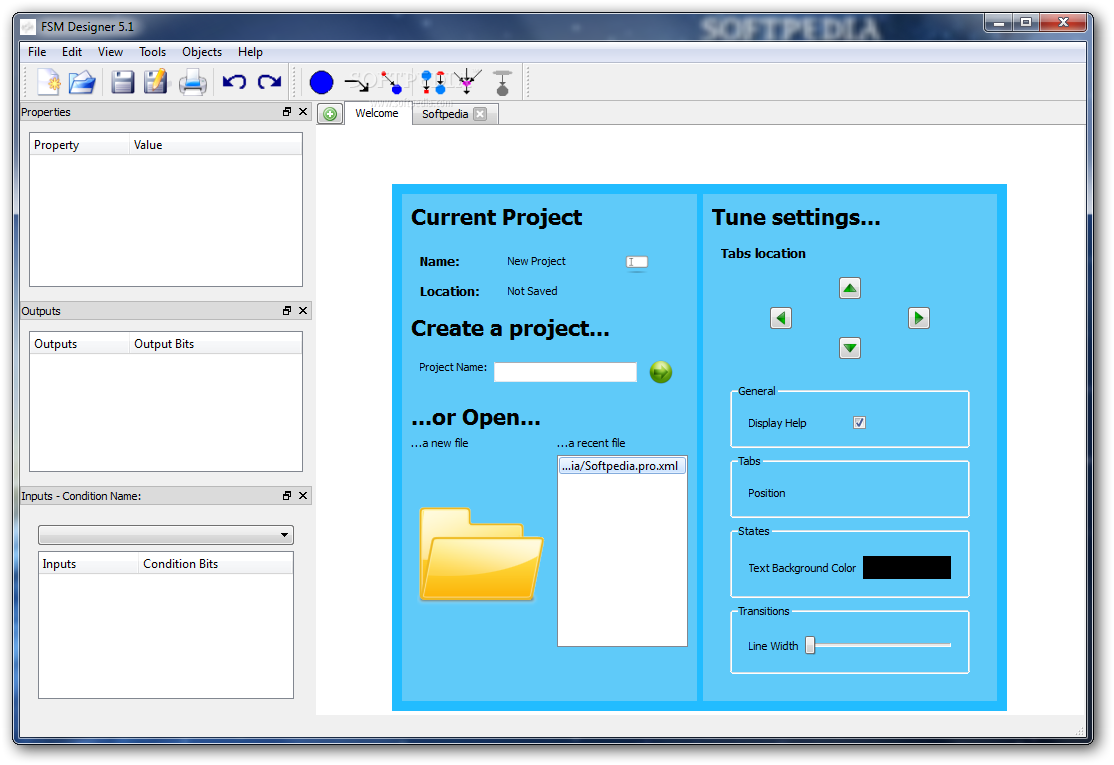Open the Tools menu

click(x=152, y=52)
